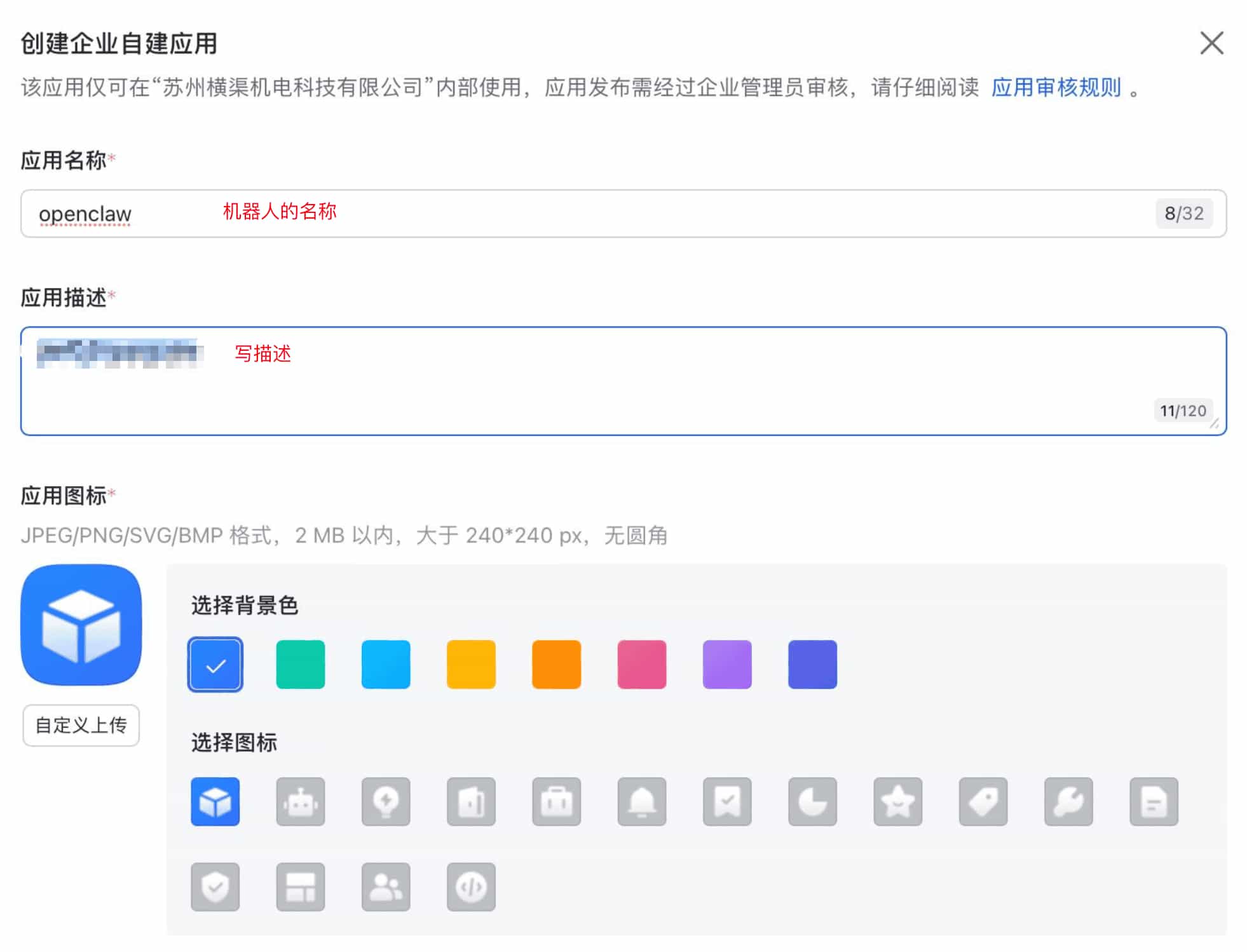Select the bell notification icon

pyautogui.click(x=641, y=801)
